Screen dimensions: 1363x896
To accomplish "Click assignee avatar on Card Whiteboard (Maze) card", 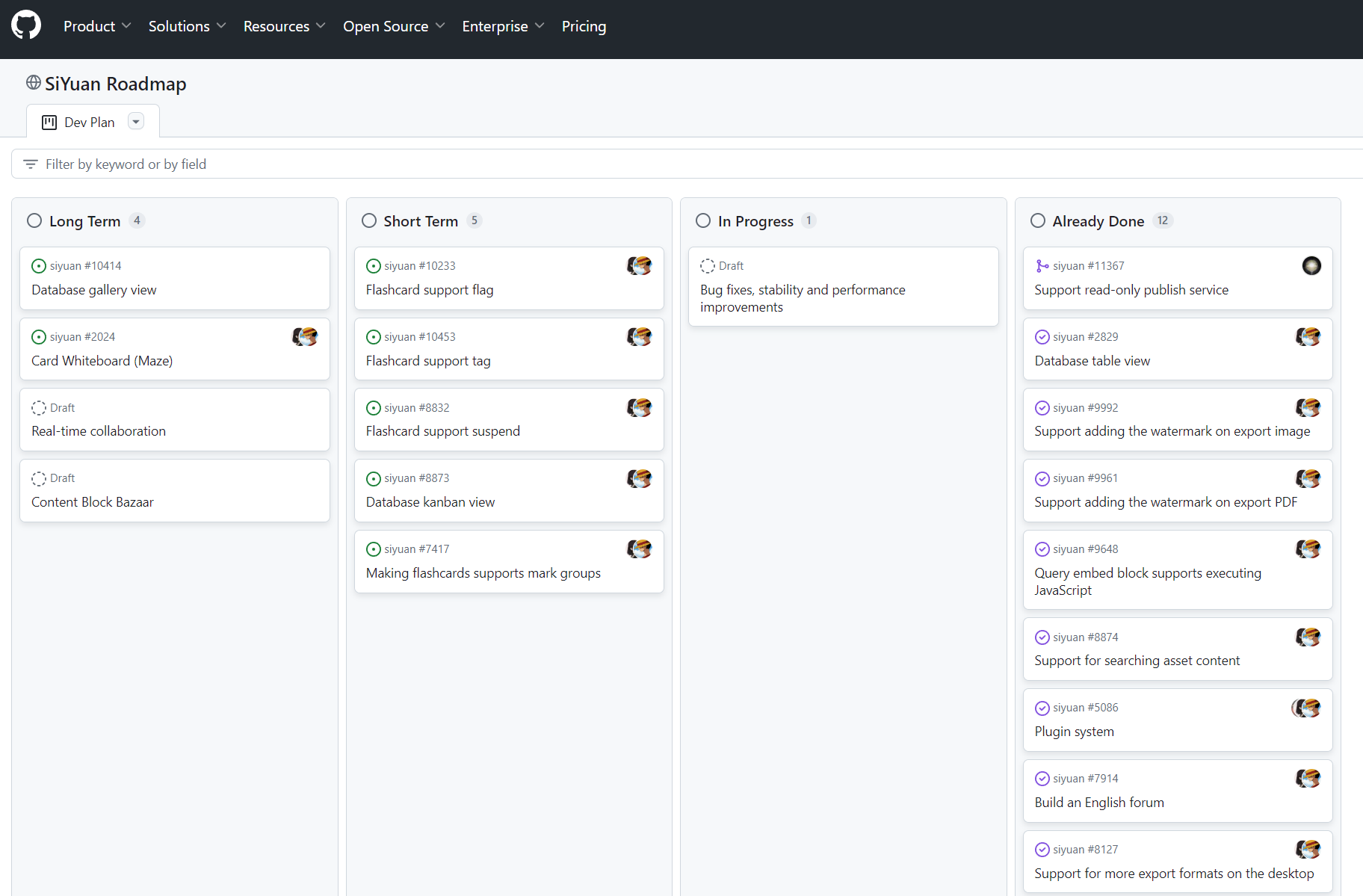I will coord(305,337).
